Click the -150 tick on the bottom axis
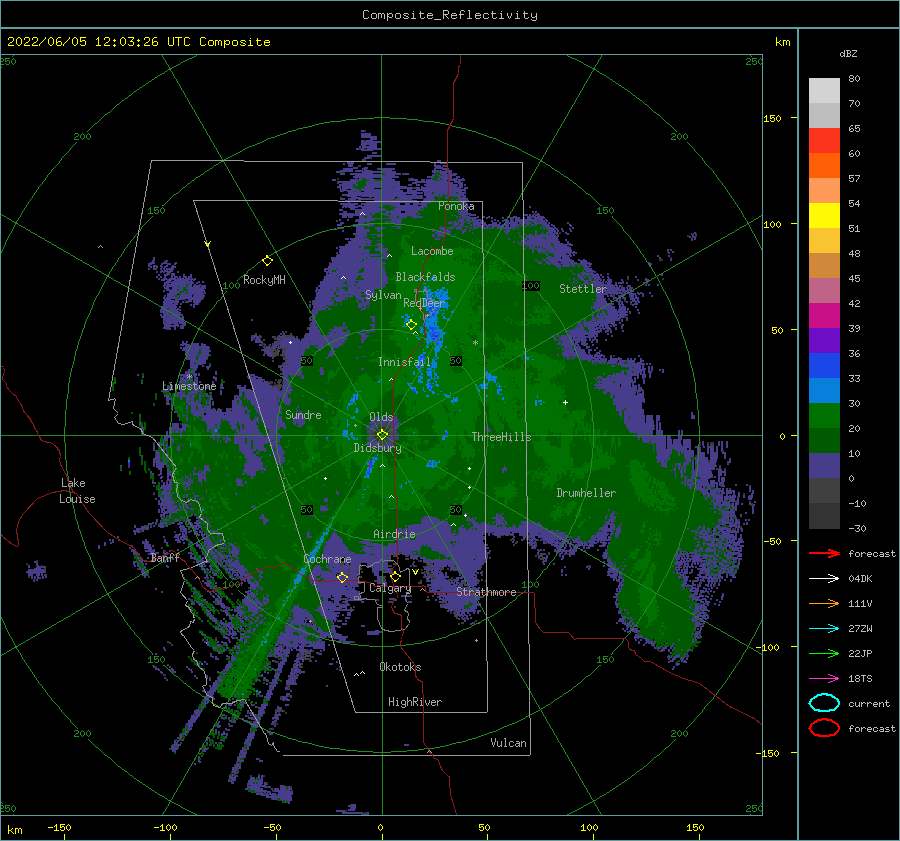The height and width of the screenshot is (841, 900). point(59,827)
